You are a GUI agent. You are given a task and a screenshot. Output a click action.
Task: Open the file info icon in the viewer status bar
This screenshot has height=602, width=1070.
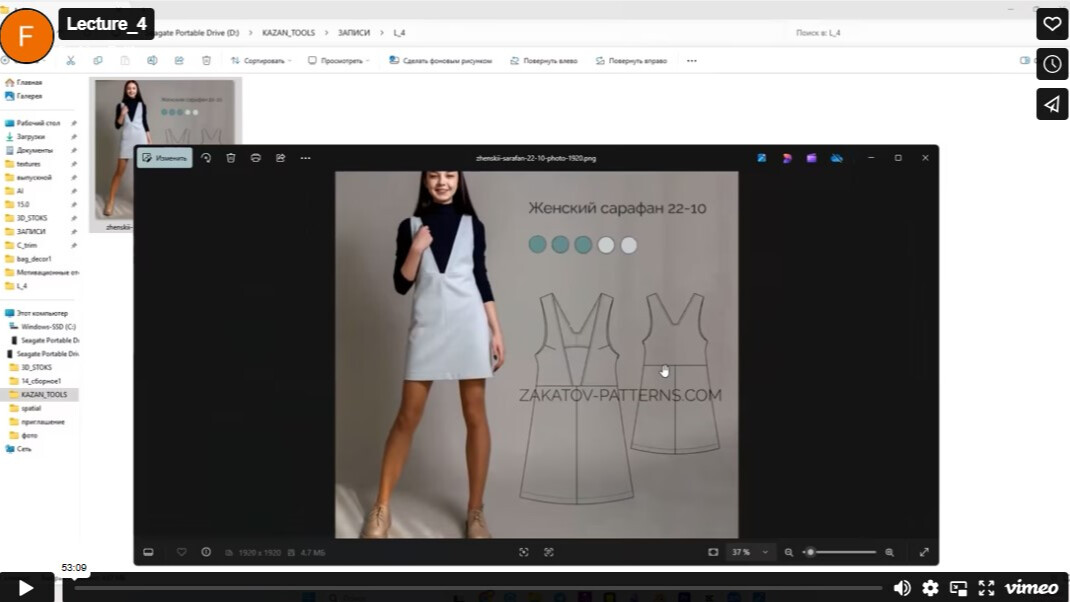(206, 552)
